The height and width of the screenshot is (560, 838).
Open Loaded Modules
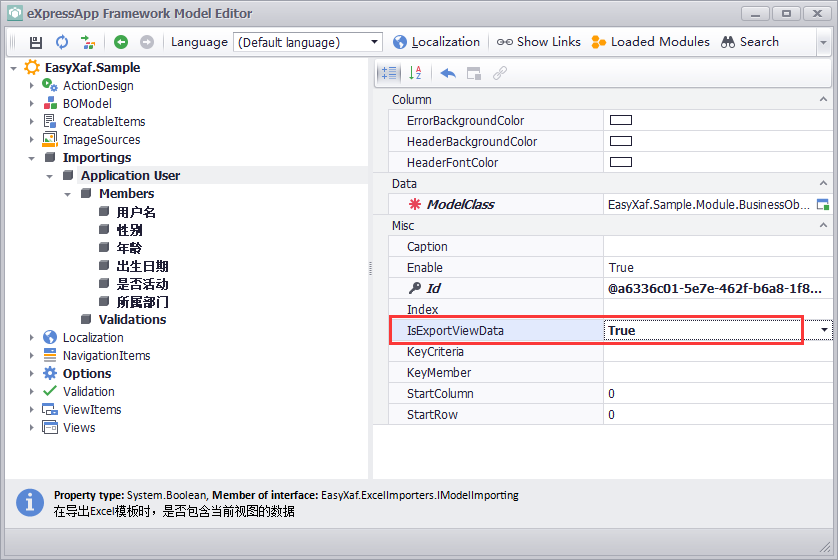(x=650, y=42)
